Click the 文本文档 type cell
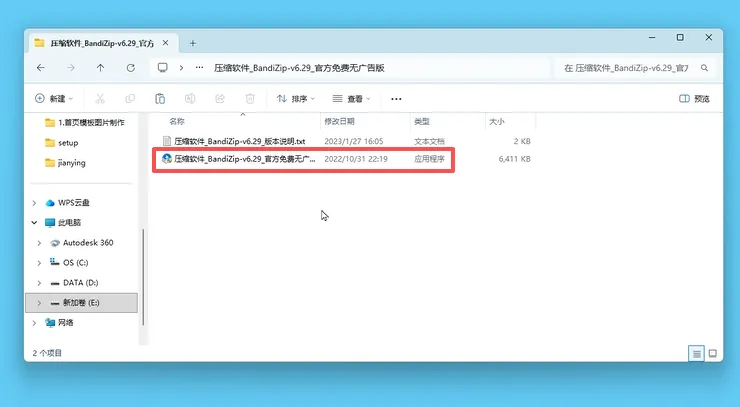740x407 pixels. 429,141
